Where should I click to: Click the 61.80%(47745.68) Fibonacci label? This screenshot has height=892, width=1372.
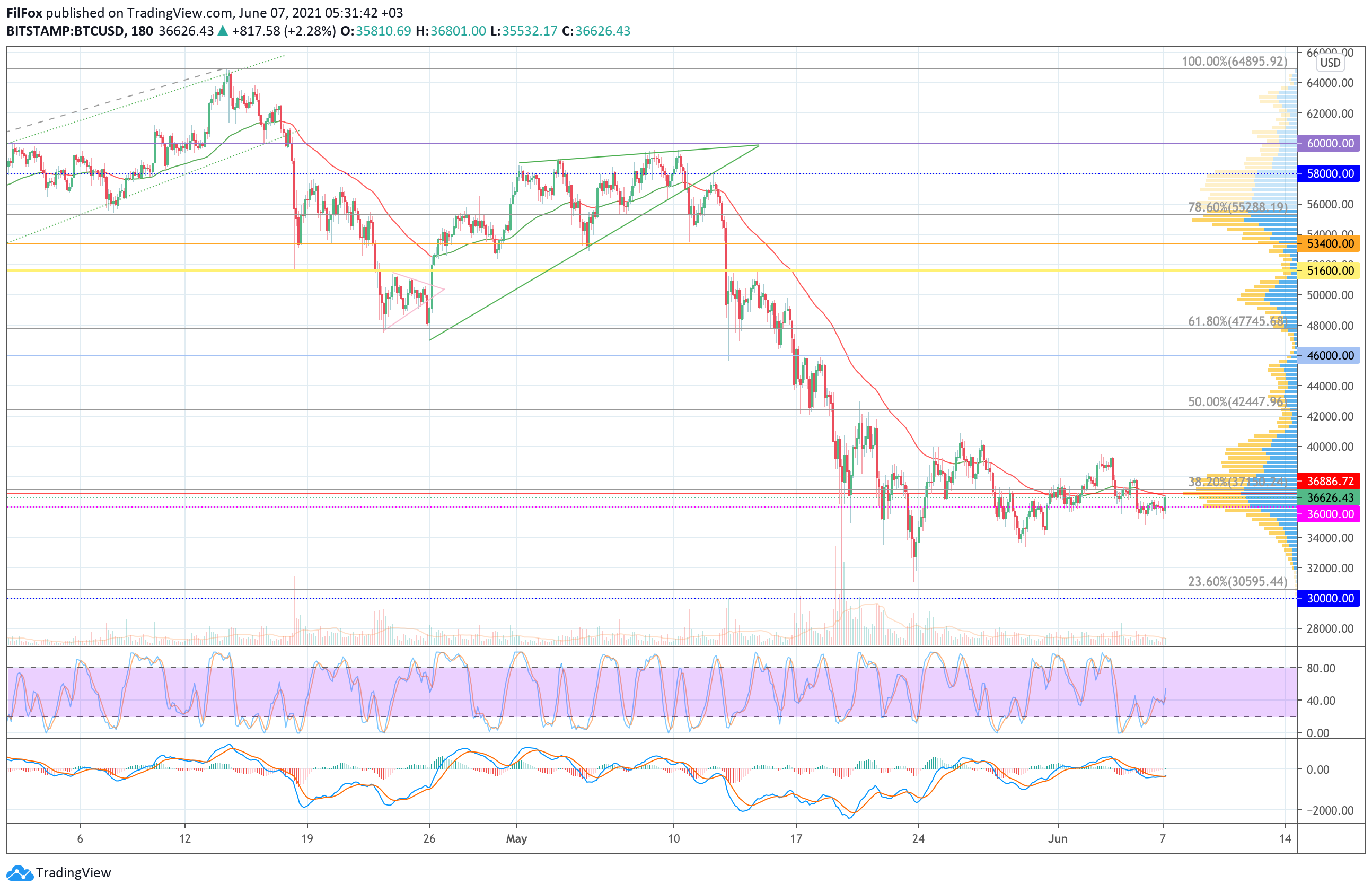click(1237, 321)
